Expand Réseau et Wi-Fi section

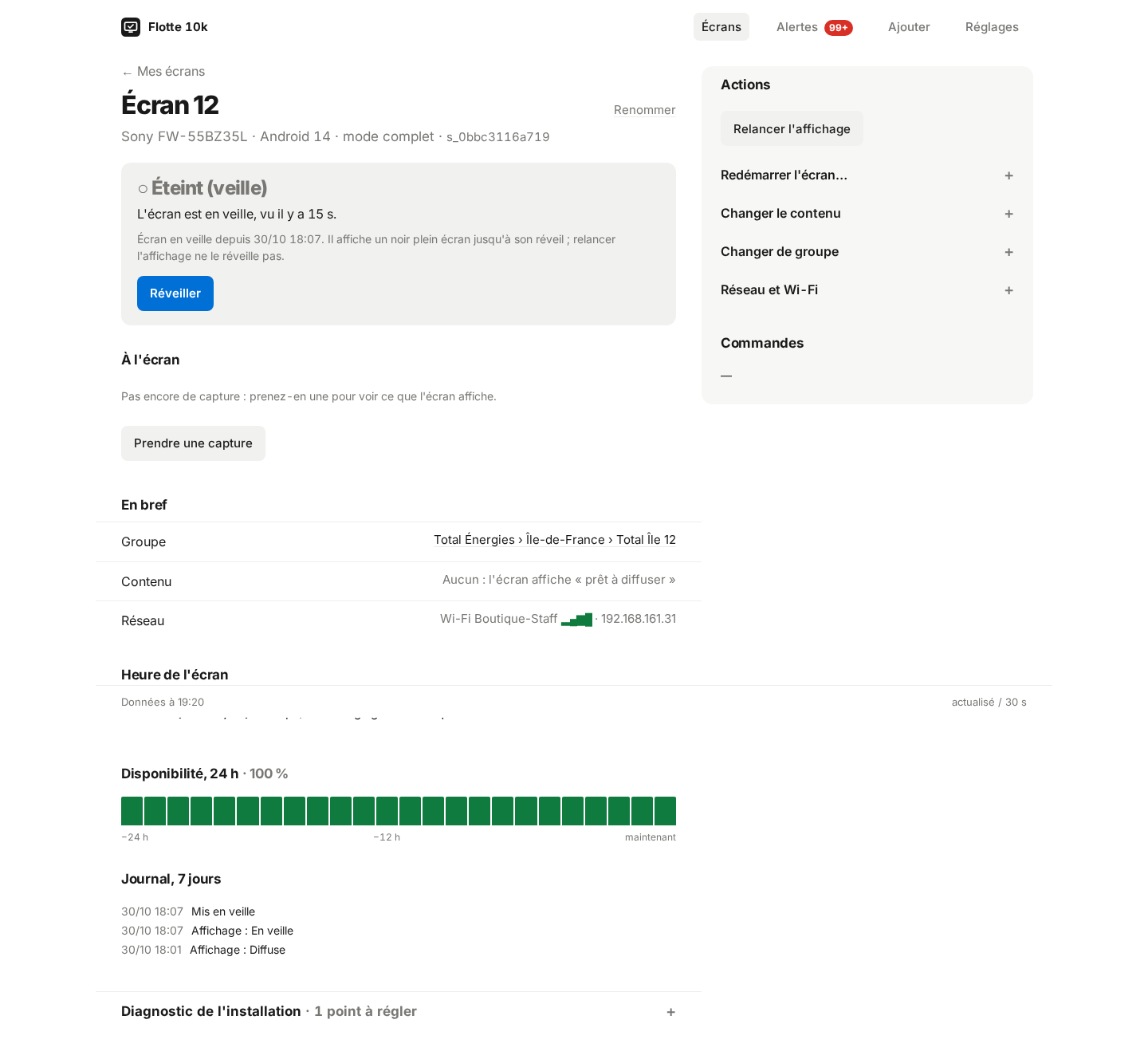[867, 290]
